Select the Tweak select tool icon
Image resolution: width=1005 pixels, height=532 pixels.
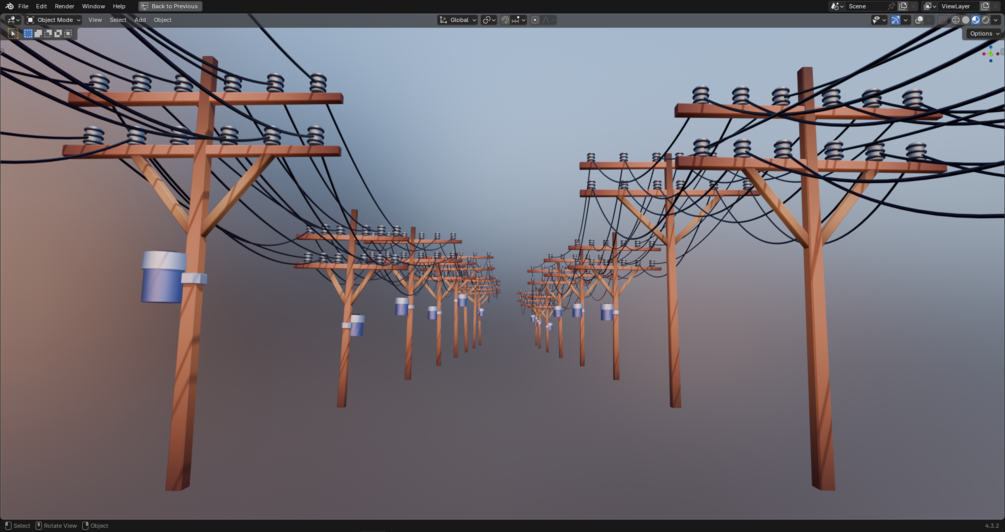click(13, 33)
